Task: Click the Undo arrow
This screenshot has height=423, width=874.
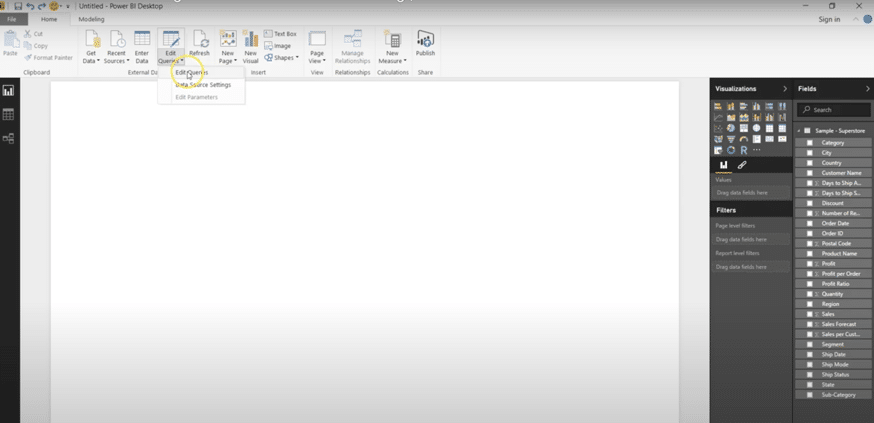Action: (x=30, y=6)
